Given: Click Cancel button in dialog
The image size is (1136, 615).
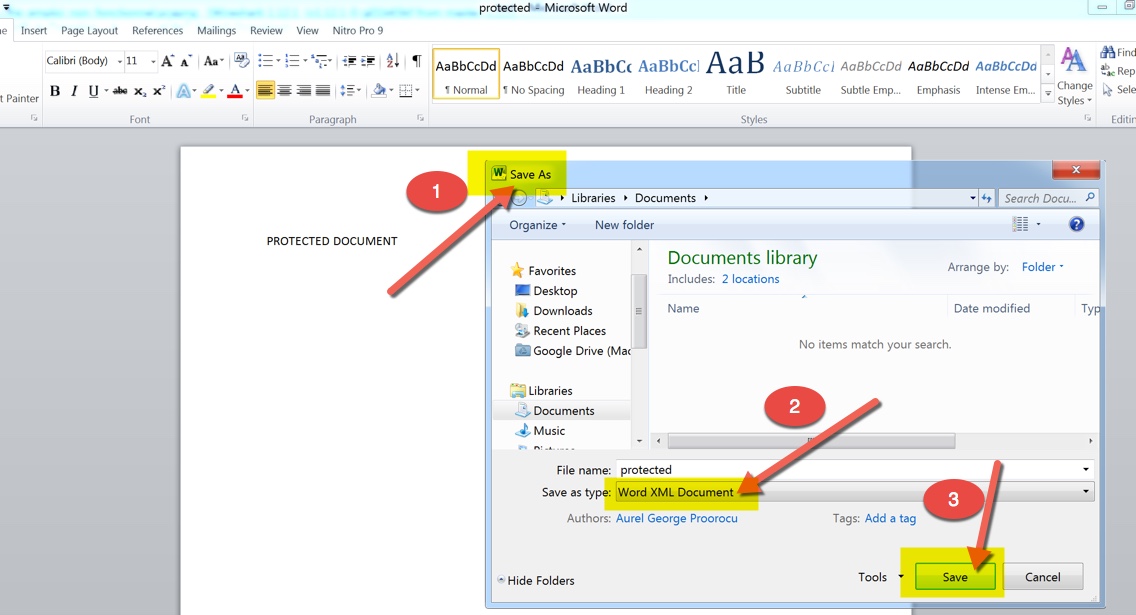Looking at the screenshot, I should pos(1043,577).
